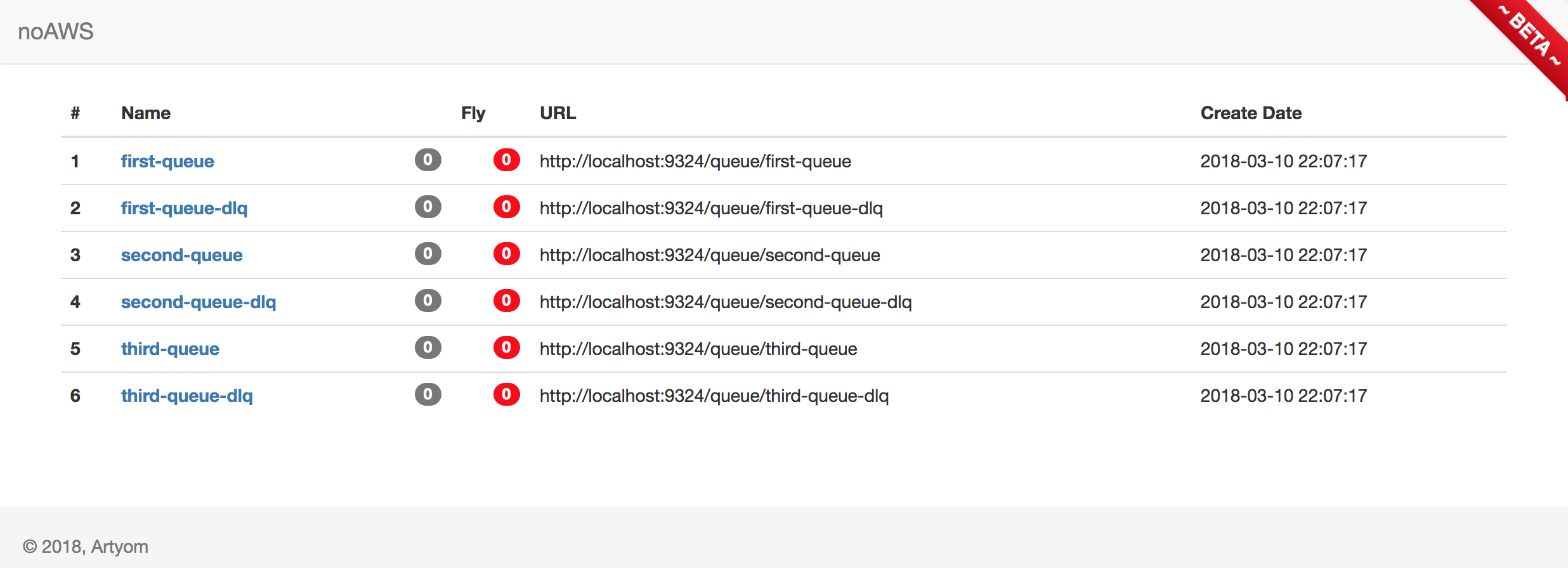Click the Fly column header
1568x568 pixels.
pyautogui.click(x=473, y=113)
